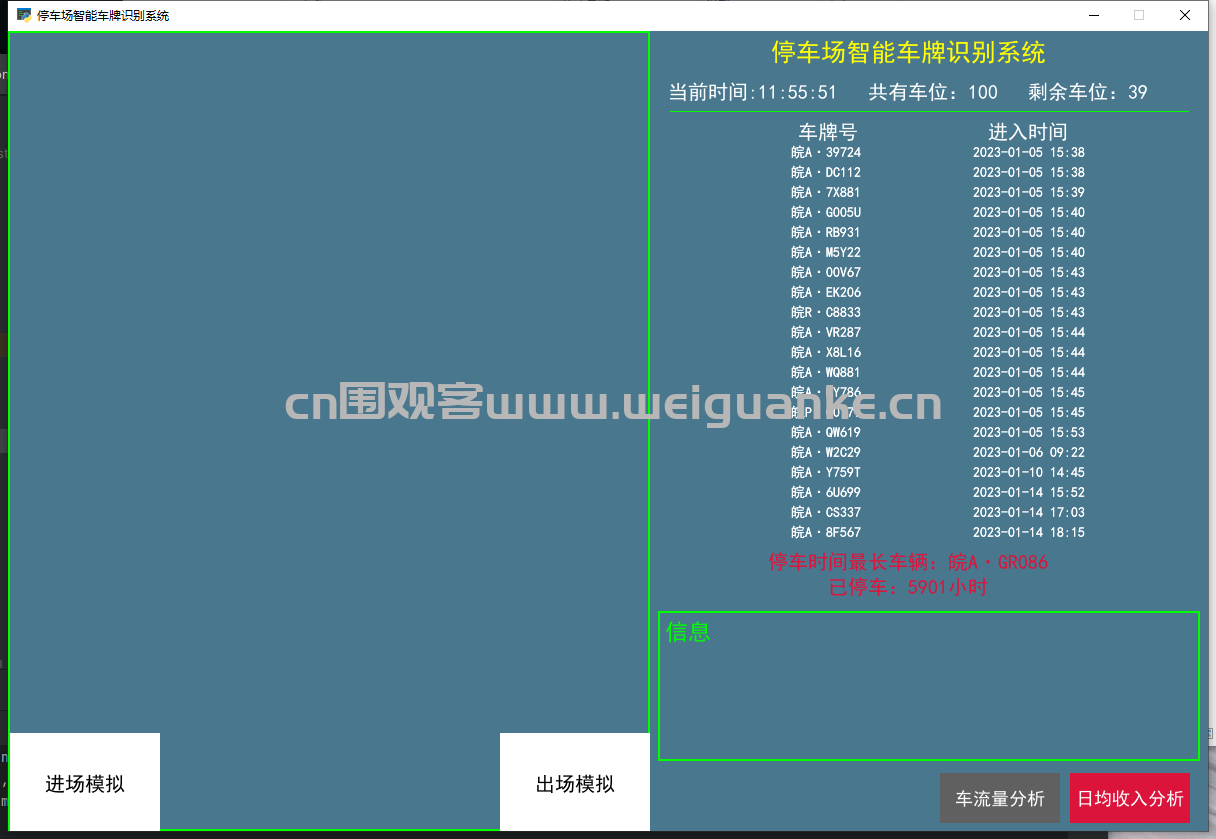This screenshot has width=1216, height=839.
Task: Click entry time 2023-01-05 15:53
Action: tap(1029, 433)
